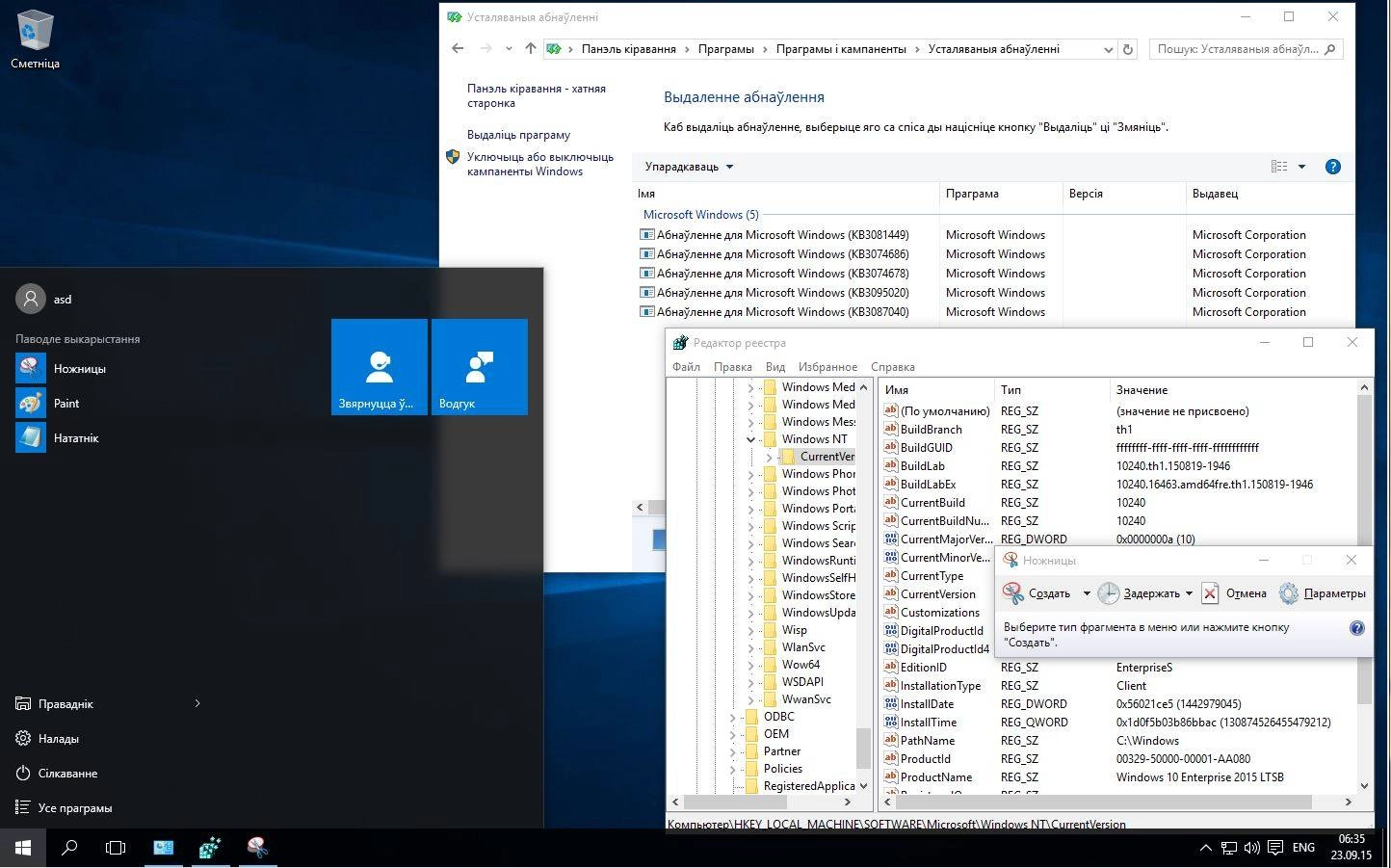Refresh the Control Panel address bar

tap(1128, 49)
